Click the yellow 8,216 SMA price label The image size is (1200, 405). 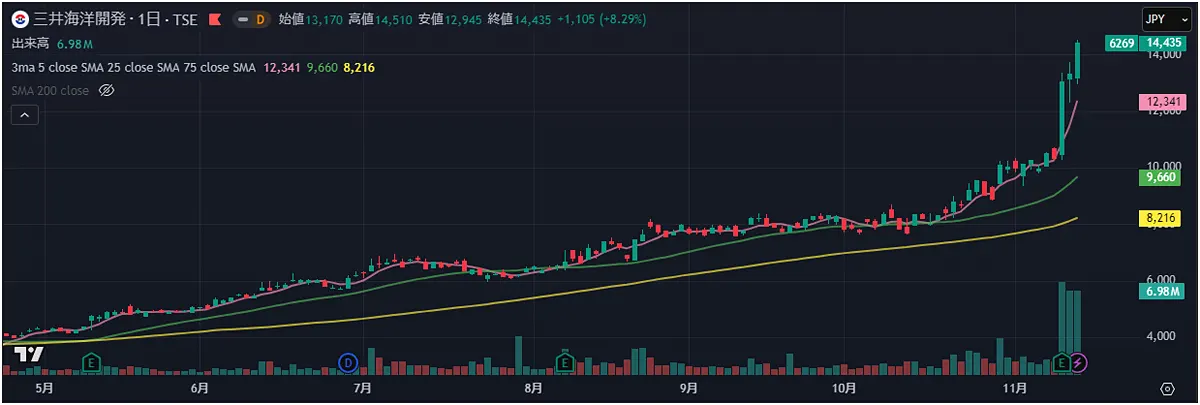[x=1161, y=218]
